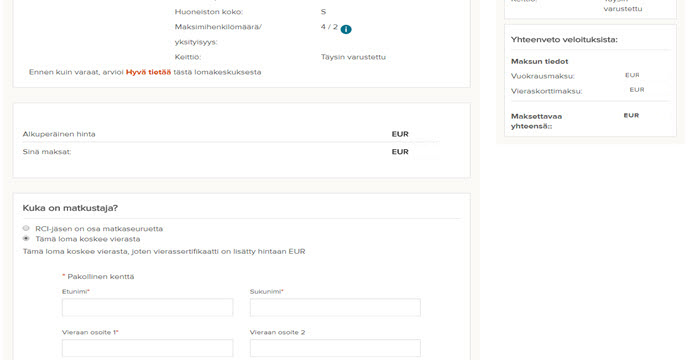Click the Maksettavaa yhteensä label
Image resolution: width=690 pixels, height=360 pixels.
pos(536,121)
